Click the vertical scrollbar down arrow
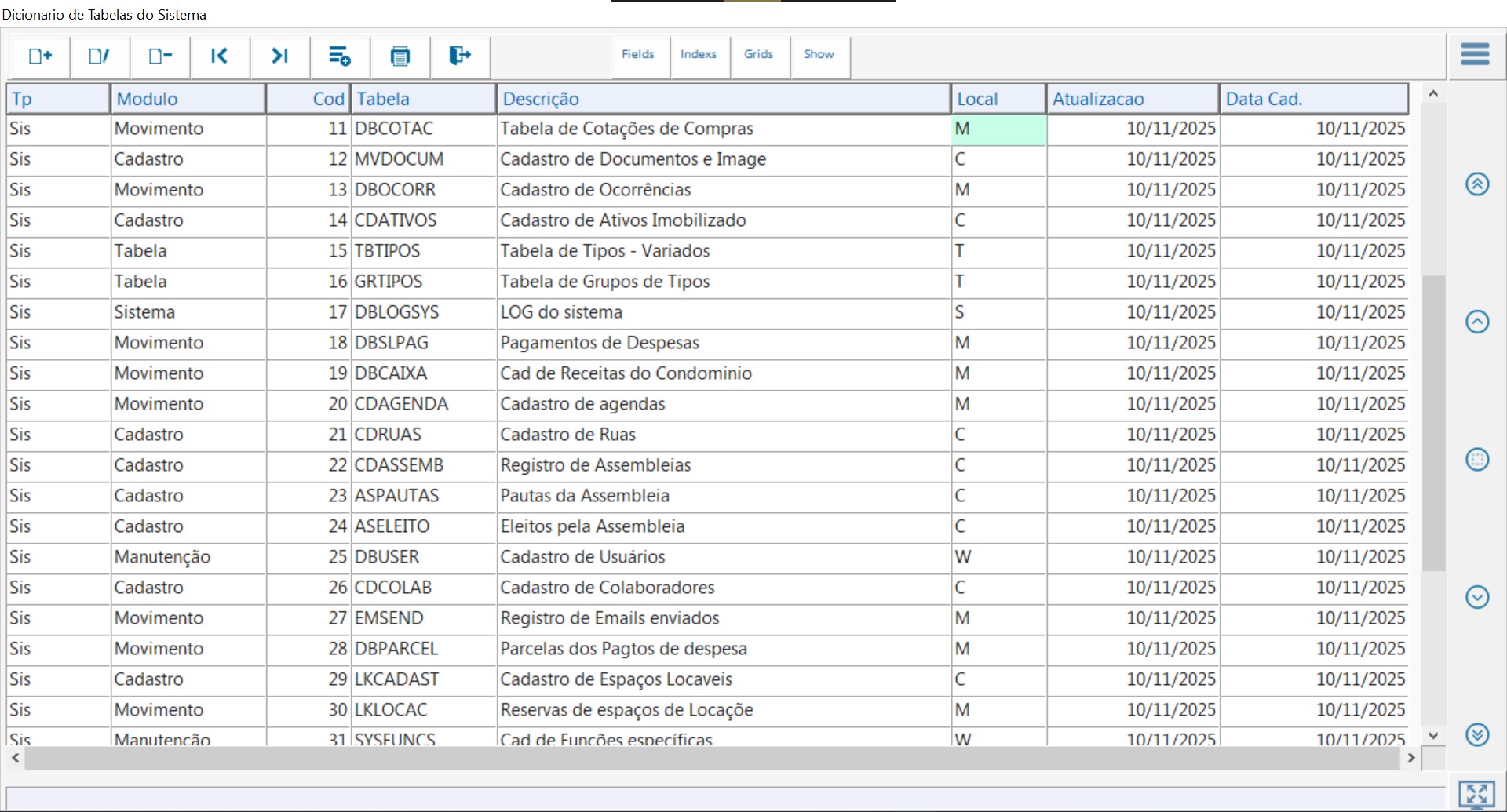 tap(1433, 736)
